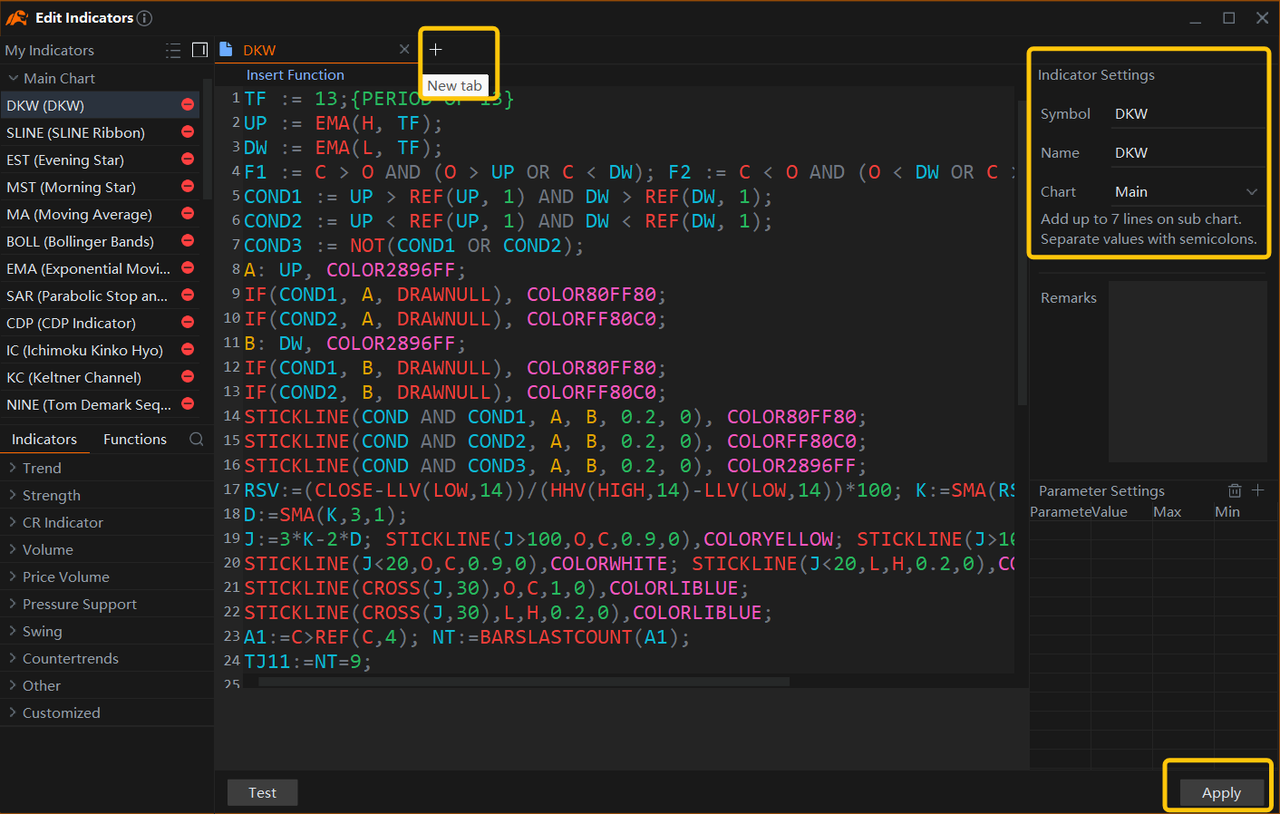Open the list sort icon in My Indicators
1280x814 pixels.
(173, 50)
